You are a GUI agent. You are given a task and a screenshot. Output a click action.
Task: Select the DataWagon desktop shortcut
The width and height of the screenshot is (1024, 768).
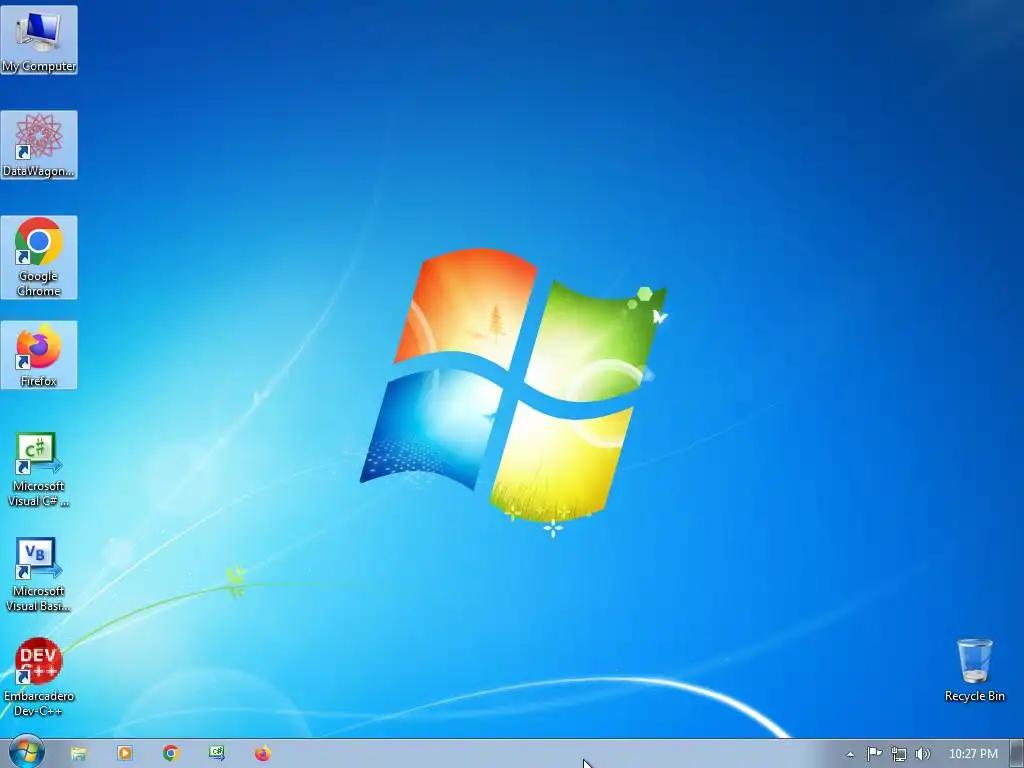coord(39,145)
